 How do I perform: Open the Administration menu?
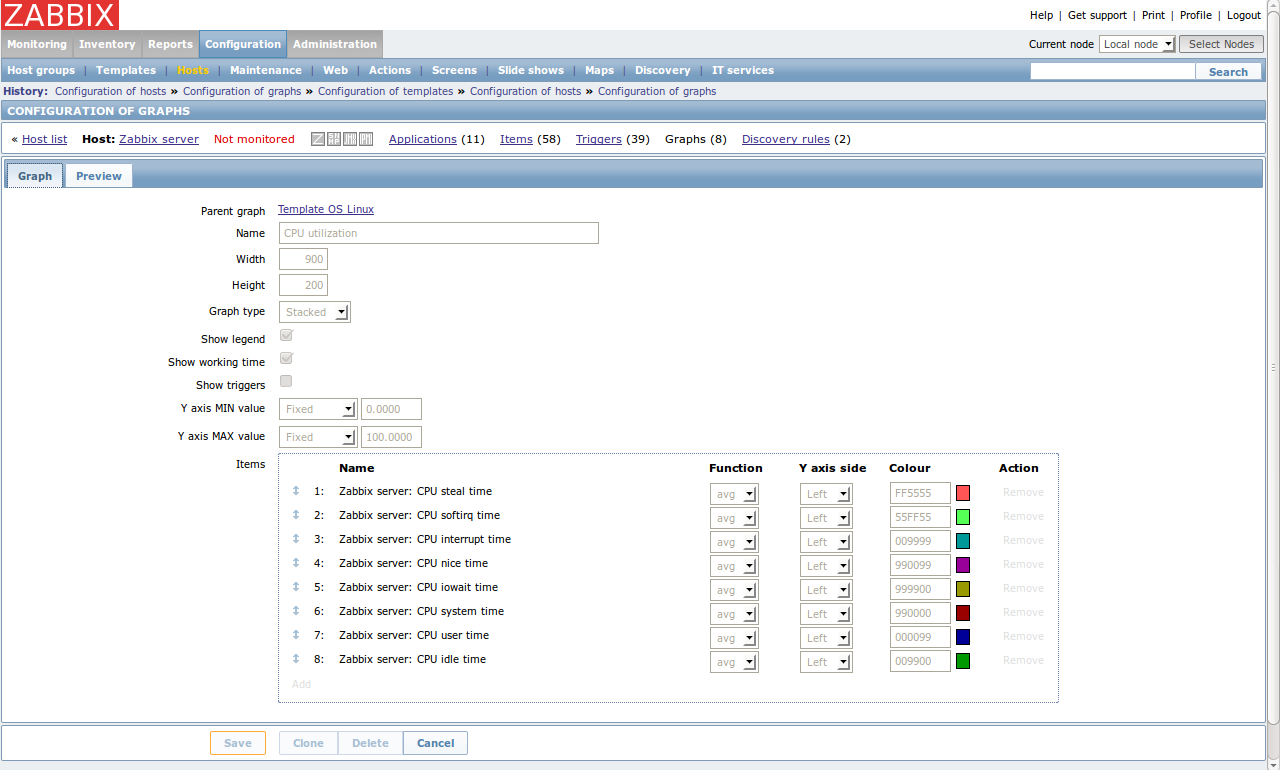point(335,44)
